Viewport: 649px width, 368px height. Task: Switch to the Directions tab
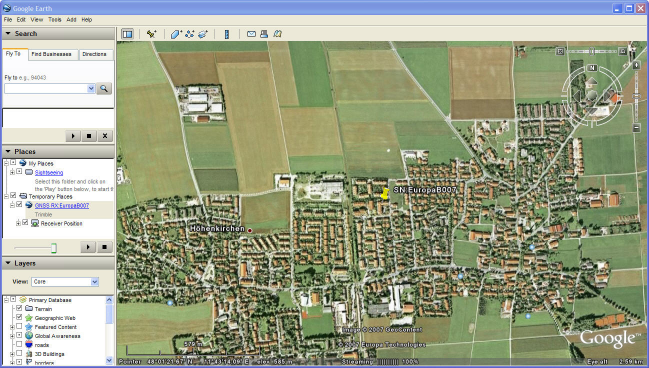point(94,54)
